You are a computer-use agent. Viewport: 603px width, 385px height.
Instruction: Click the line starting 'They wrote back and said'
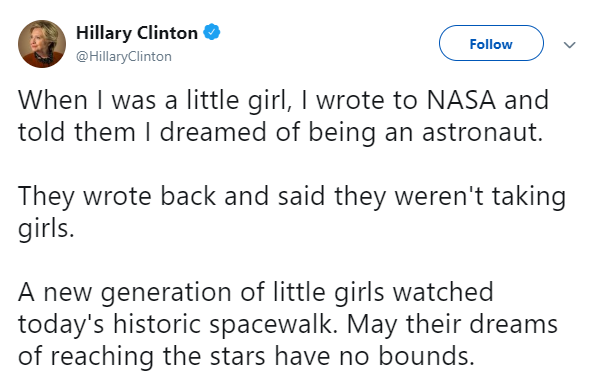(292, 197)
